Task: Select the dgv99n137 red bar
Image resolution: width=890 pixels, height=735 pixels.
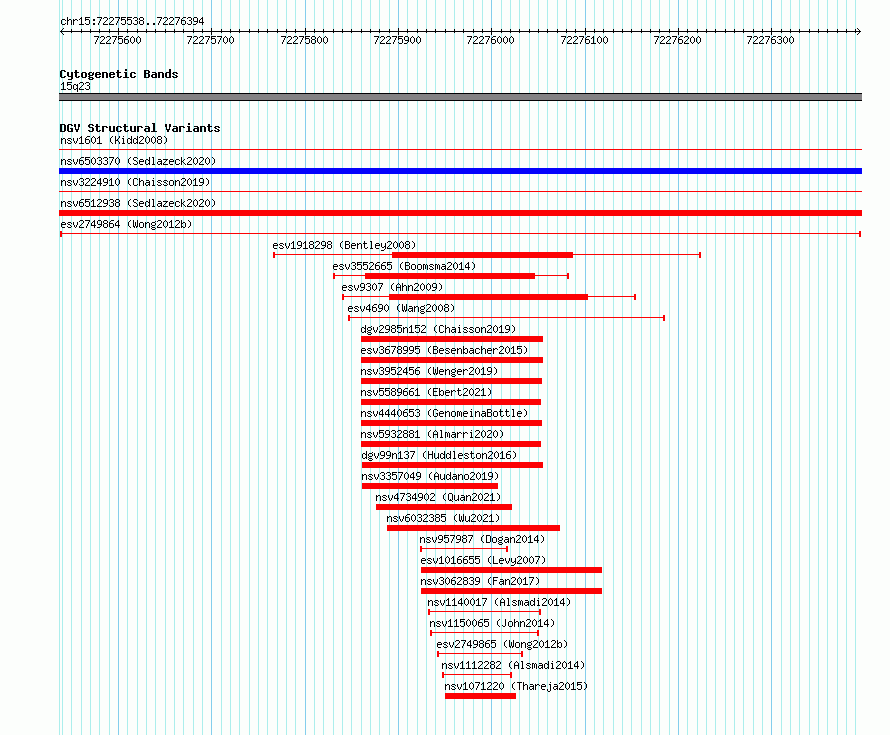Action: 452,465
